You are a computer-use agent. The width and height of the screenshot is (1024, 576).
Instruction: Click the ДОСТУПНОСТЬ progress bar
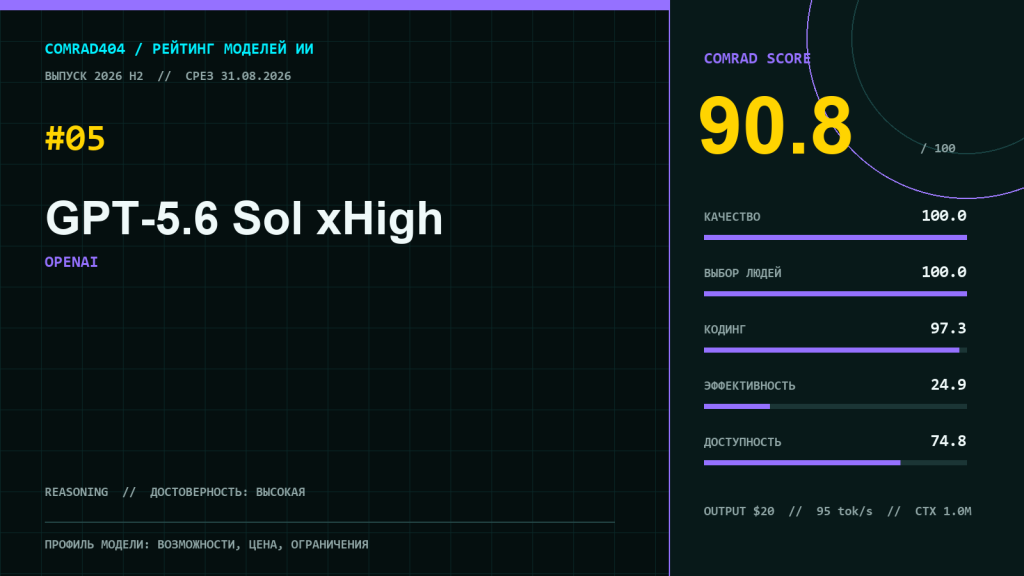[835, 462]
